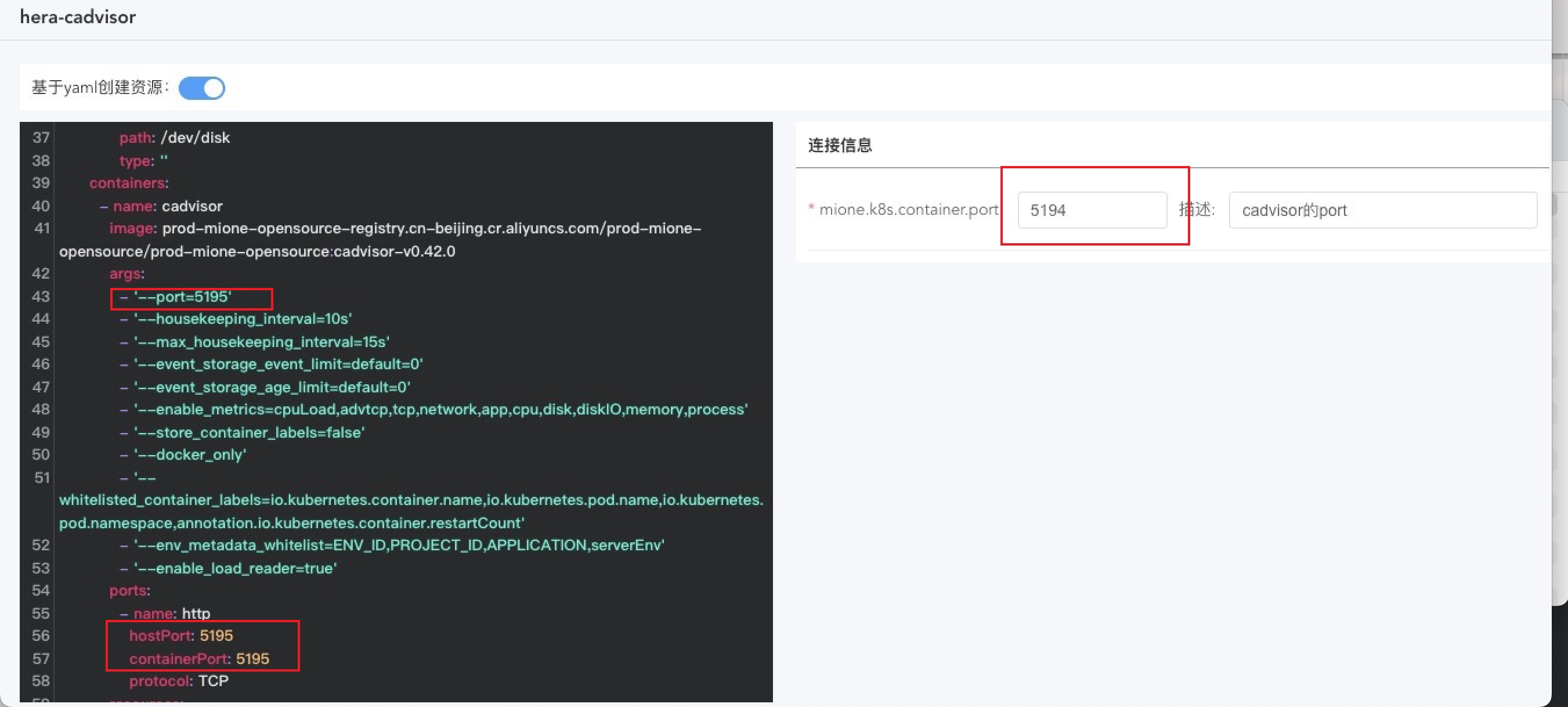Click the '--env_metadata_whitelist=ENV_ID...' line

pos(392,545)
